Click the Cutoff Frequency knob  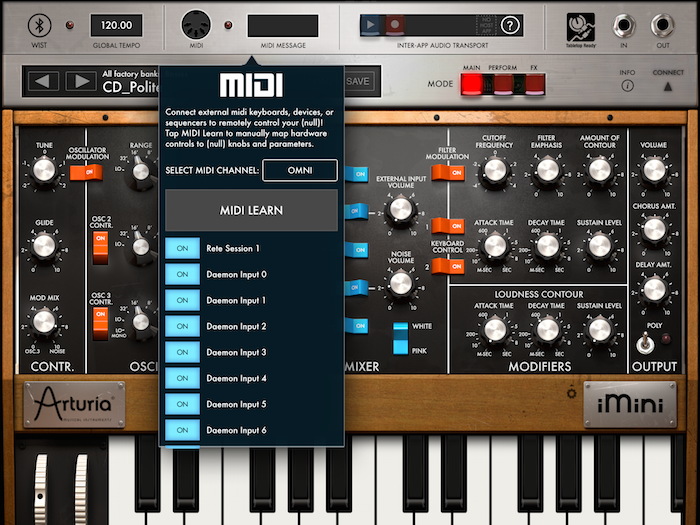pos(495,170)
